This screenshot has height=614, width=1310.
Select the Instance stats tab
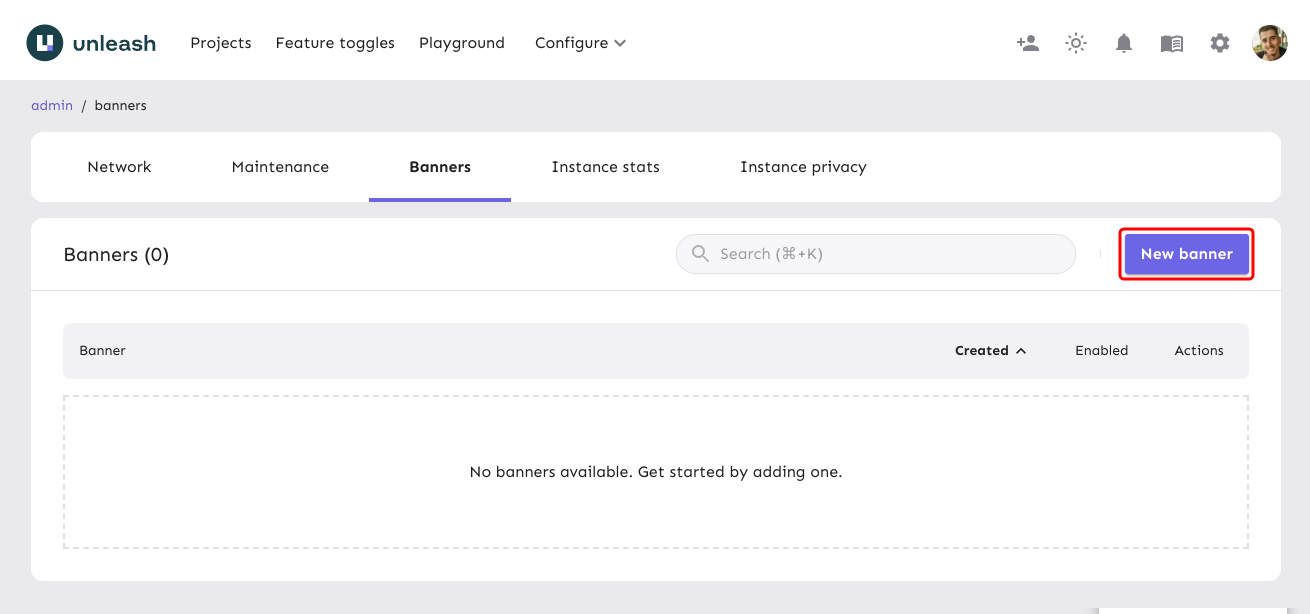(x=605, y=167)
